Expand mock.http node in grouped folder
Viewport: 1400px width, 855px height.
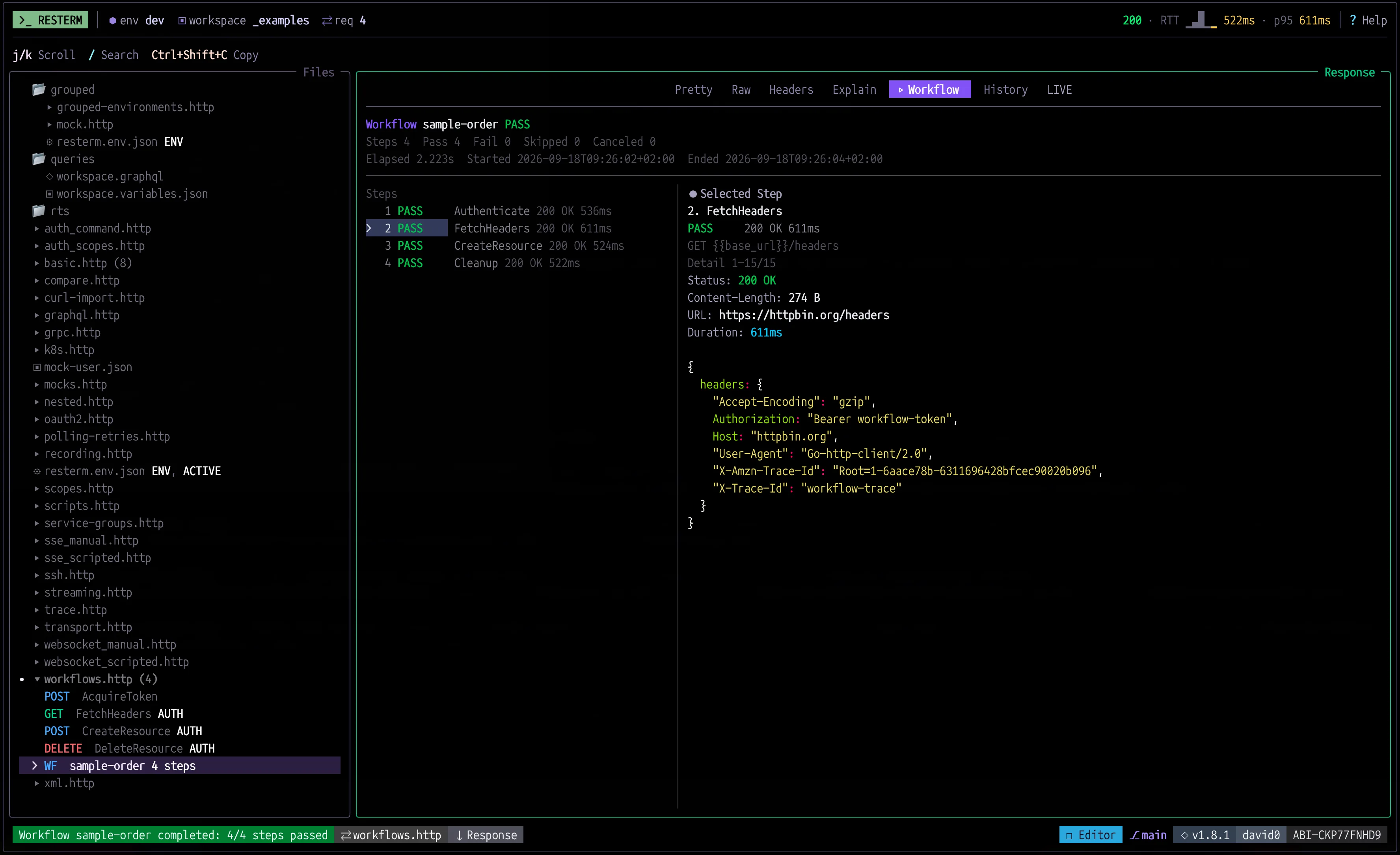coord(49,125)
